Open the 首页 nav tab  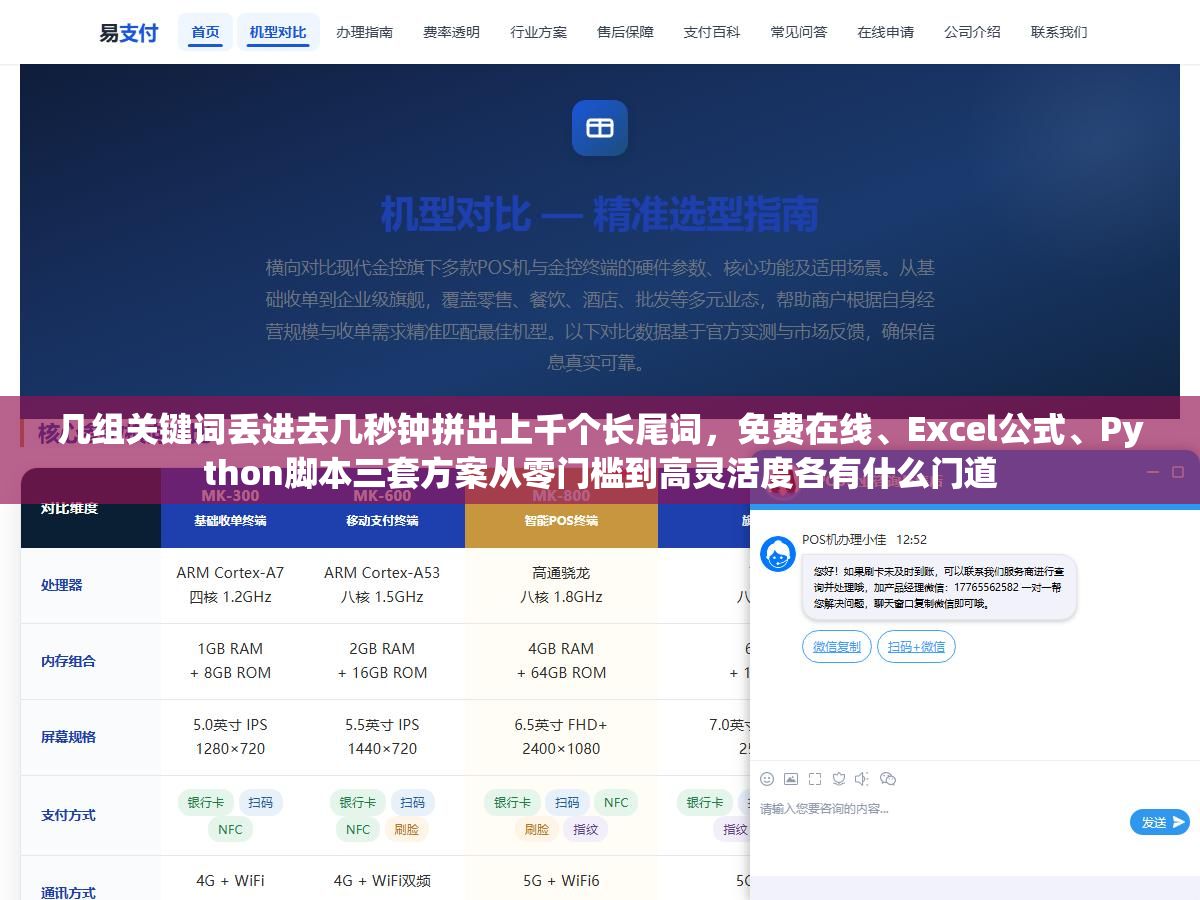[x=206, y=32]
